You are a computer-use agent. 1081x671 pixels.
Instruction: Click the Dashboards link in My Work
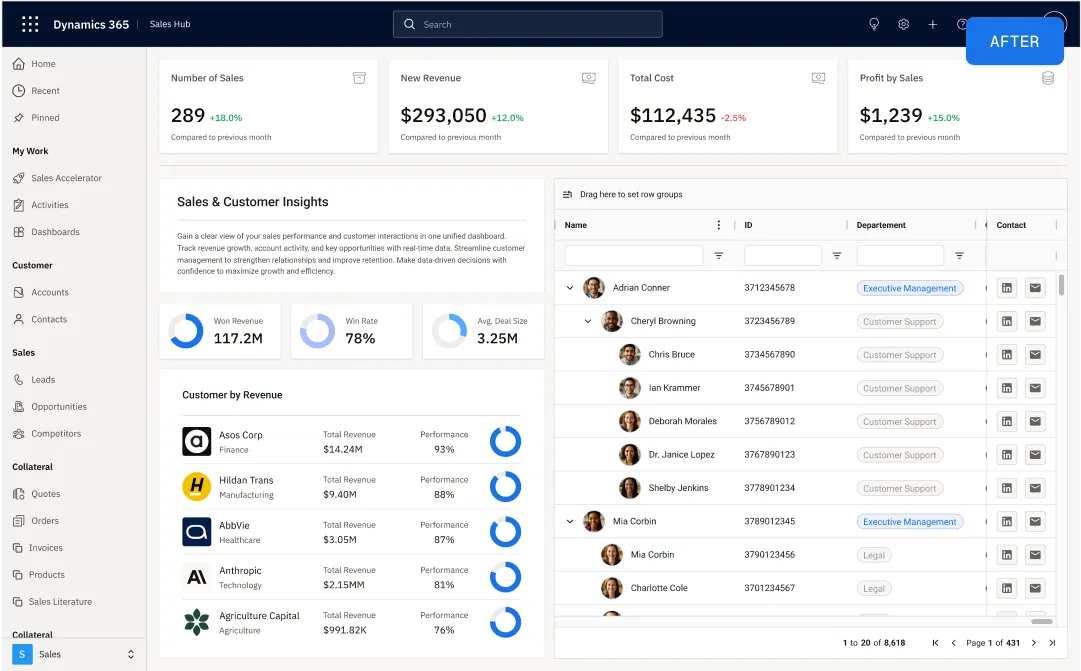coord(55,232)
